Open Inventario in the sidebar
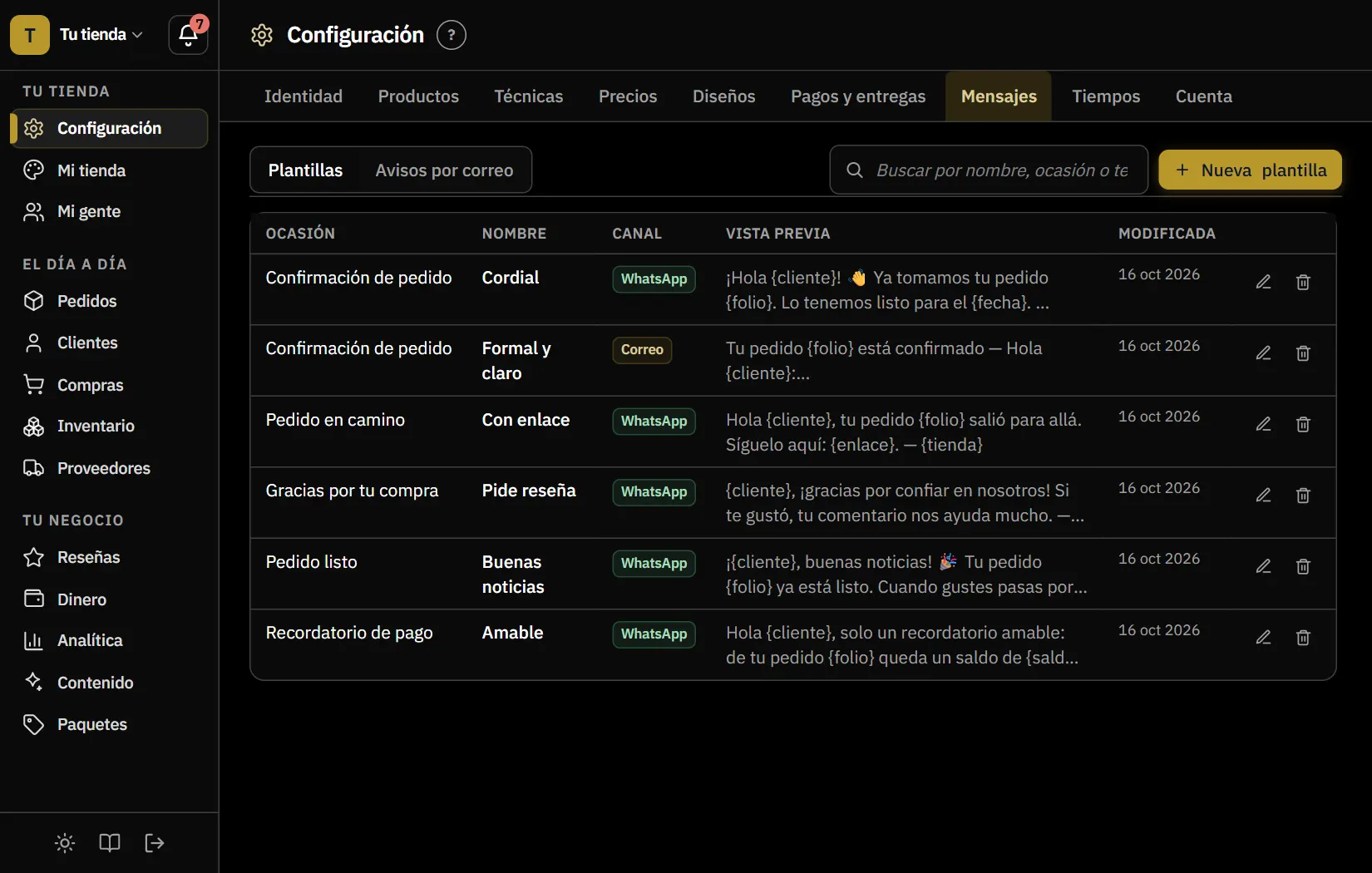This screenshot has height=873, width=1372. 109,426
